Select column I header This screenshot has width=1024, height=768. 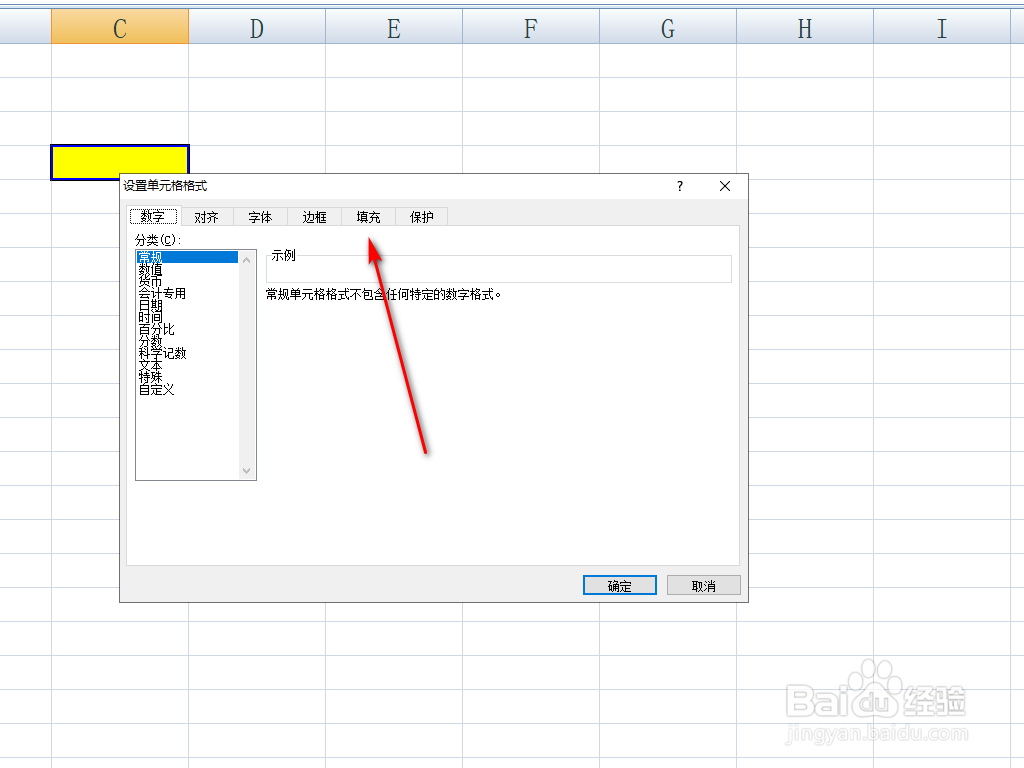[942, 28]
